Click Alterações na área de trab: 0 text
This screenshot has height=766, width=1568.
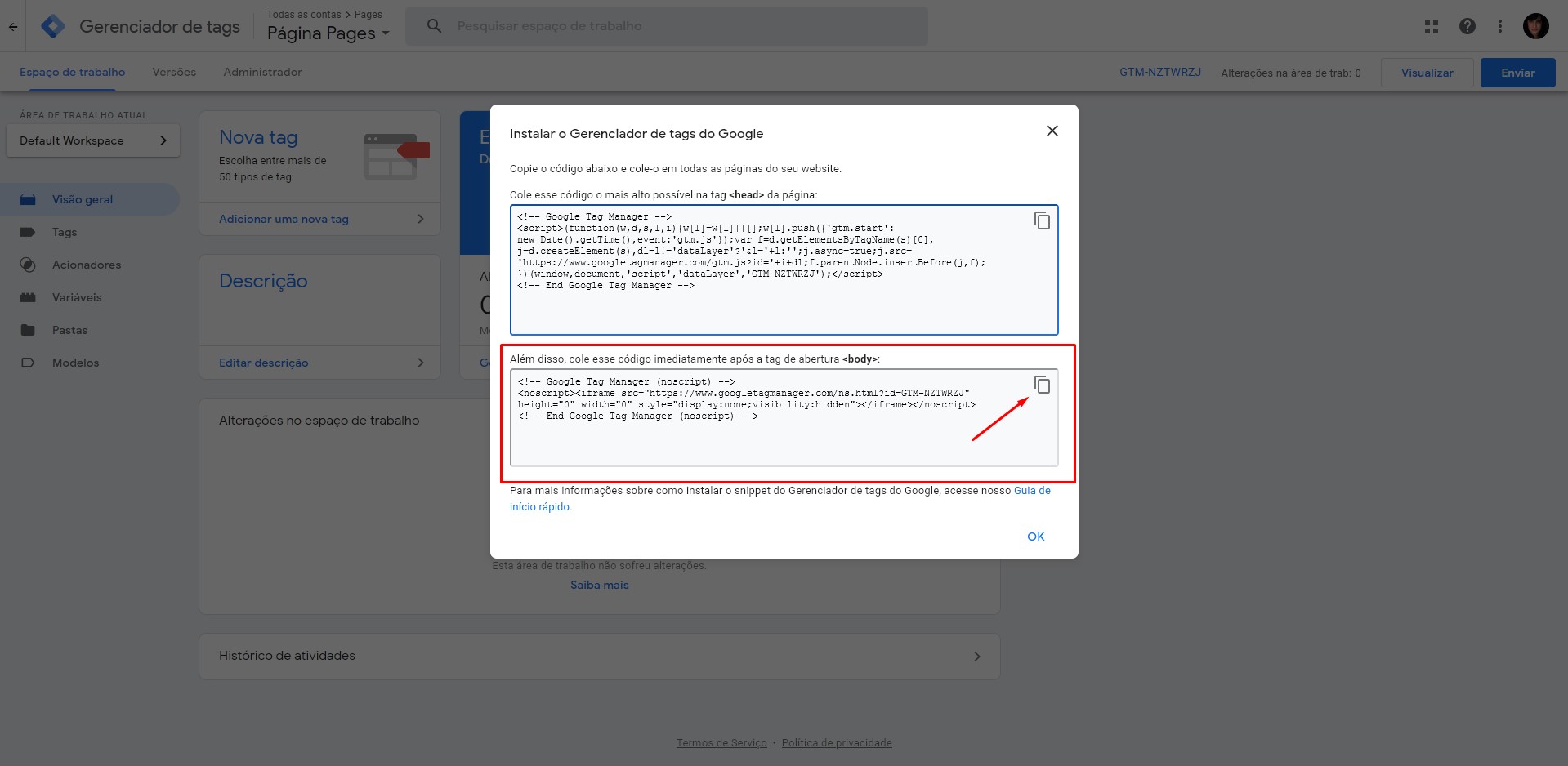point(1291,73)
